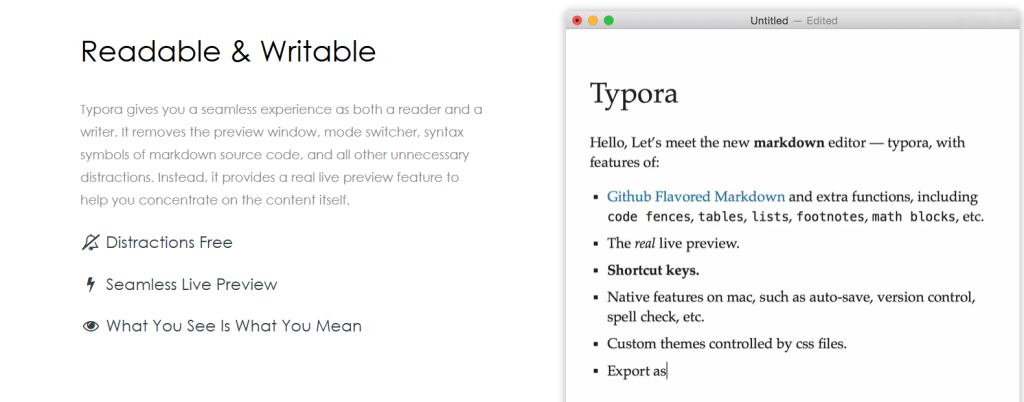Click the Shortcut keys bold list item
The image size is (1024, 402).
pos(653,270)
